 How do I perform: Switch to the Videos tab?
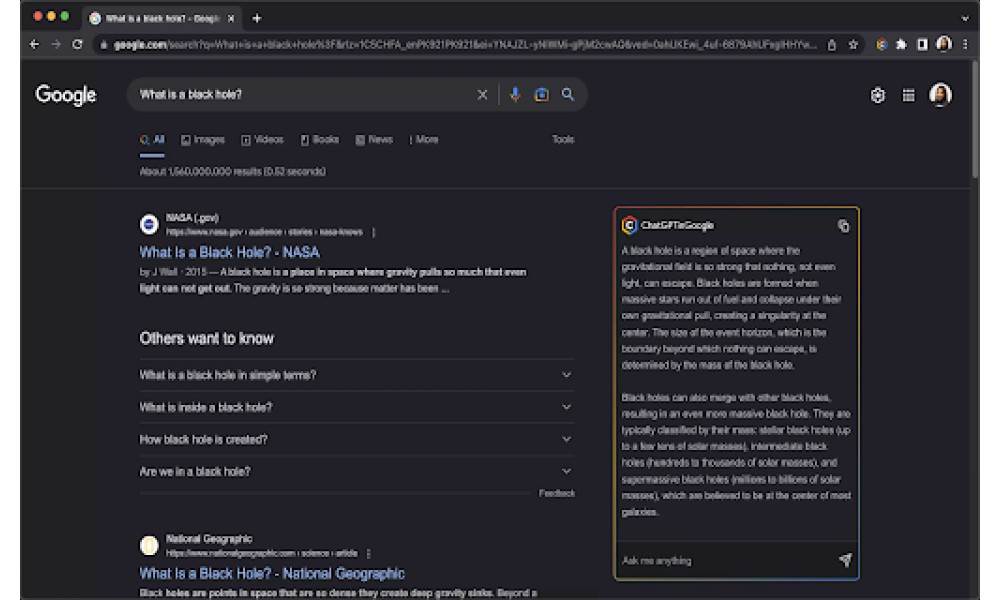[x=262, y=140]
